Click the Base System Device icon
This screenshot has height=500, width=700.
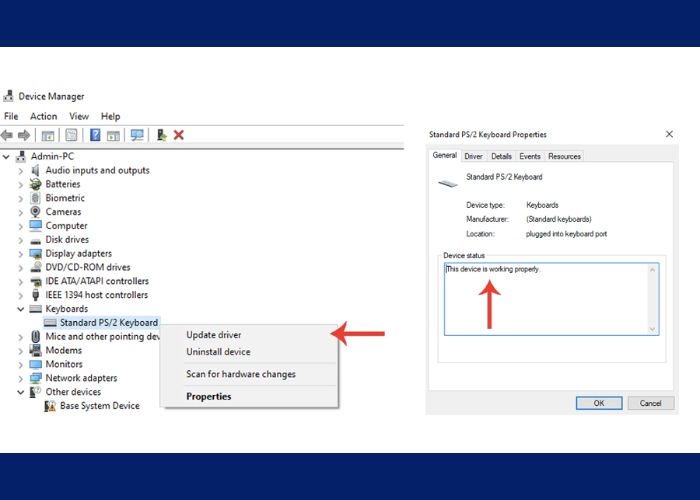click(x=50, y=406)
